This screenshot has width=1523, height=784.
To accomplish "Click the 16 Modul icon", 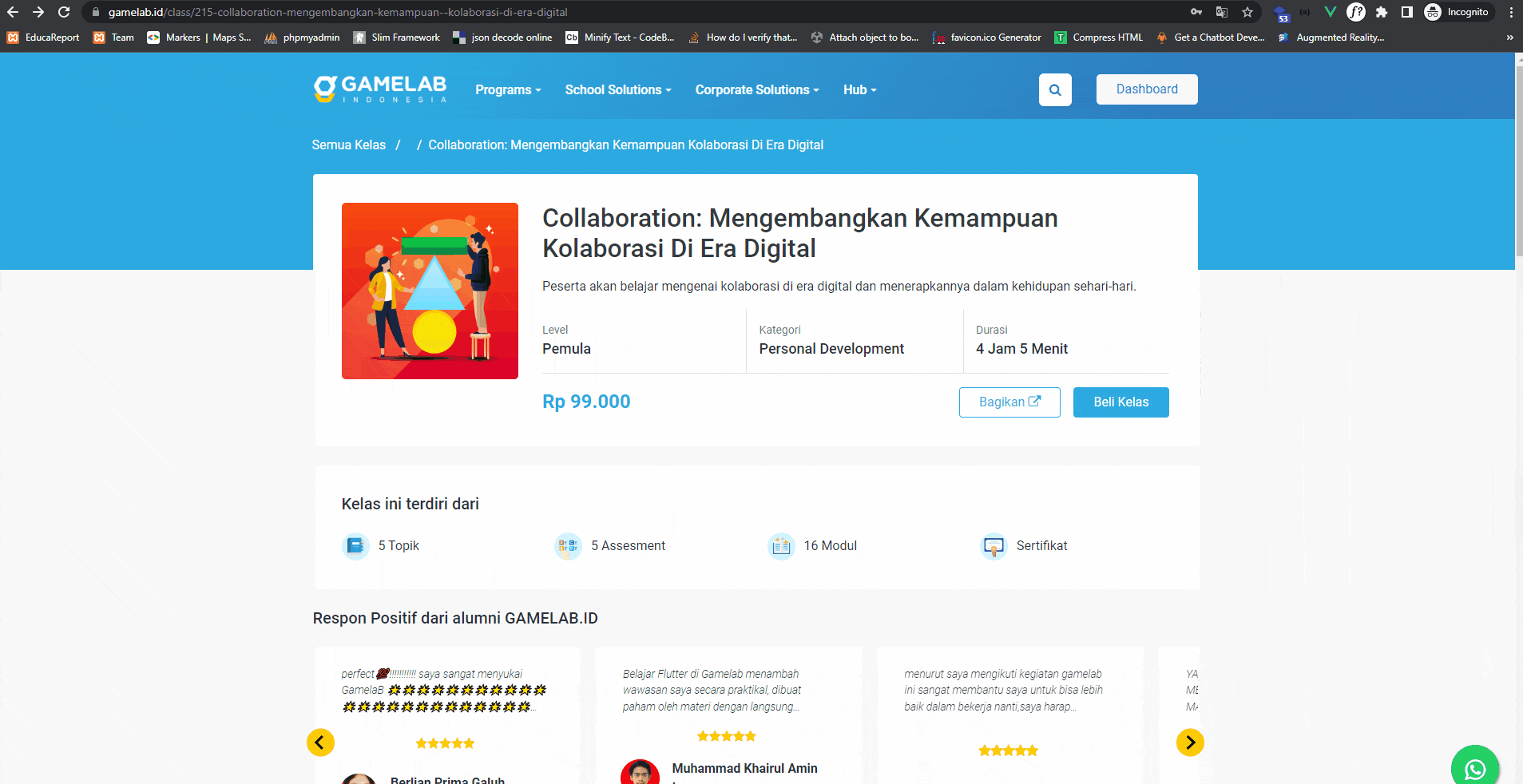I will [781, 546].
